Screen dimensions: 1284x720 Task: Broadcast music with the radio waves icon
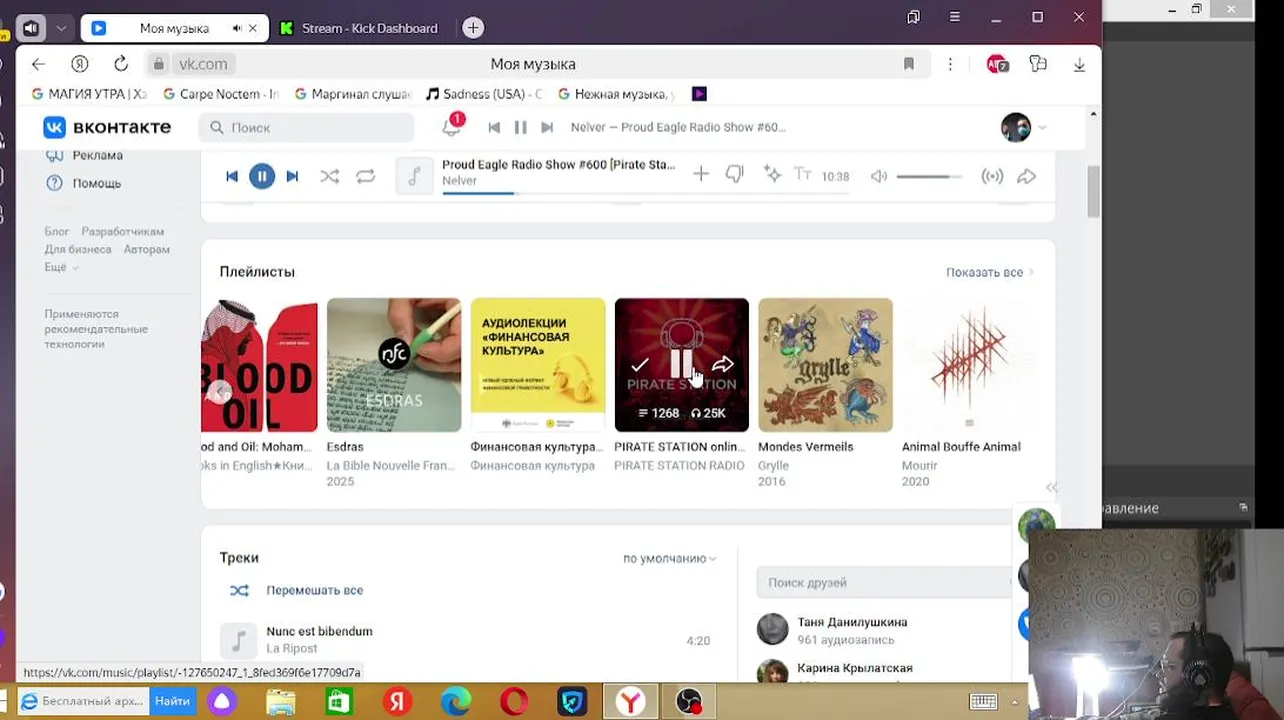click(992, 176)
